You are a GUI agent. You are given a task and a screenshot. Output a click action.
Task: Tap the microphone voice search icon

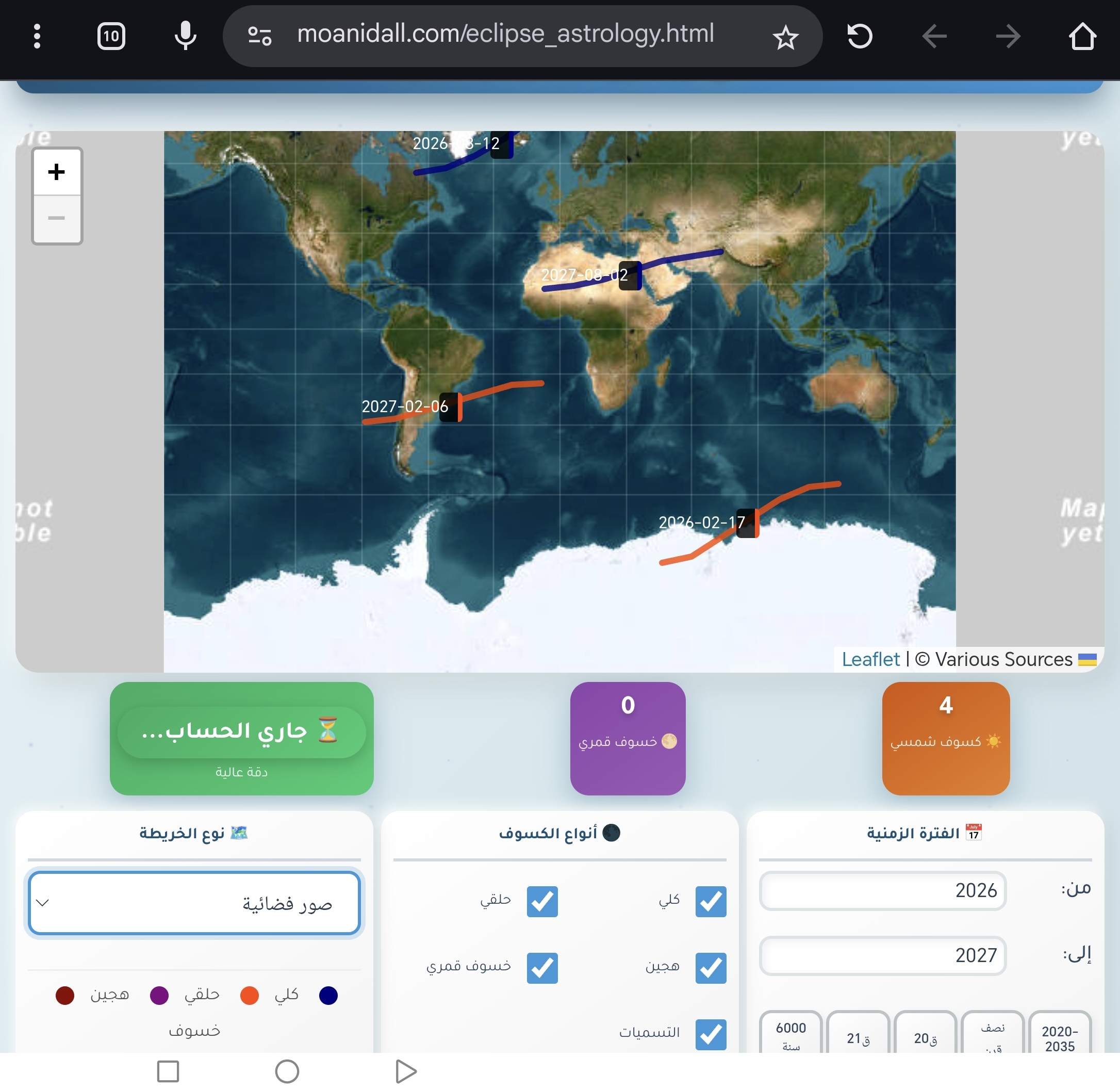[x=185, y=36]
